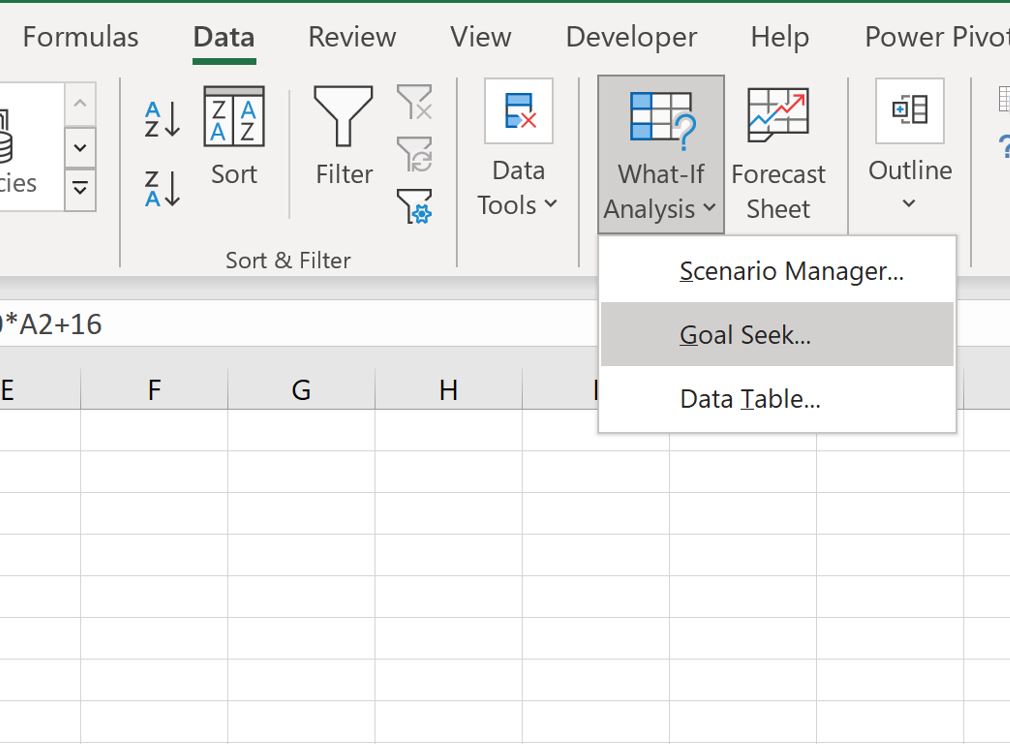Collapse the What-If Analysis dropdown
Screen dimensions: 1010x744
pos(661,155)
